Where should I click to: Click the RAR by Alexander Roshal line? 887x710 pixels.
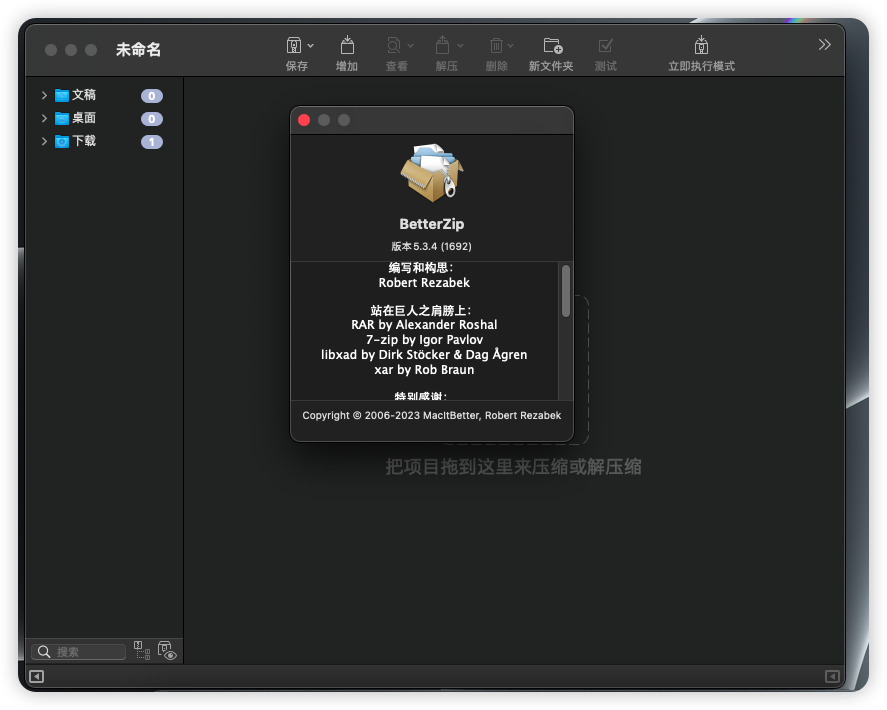pyautogui.click(x=424, y=325)
